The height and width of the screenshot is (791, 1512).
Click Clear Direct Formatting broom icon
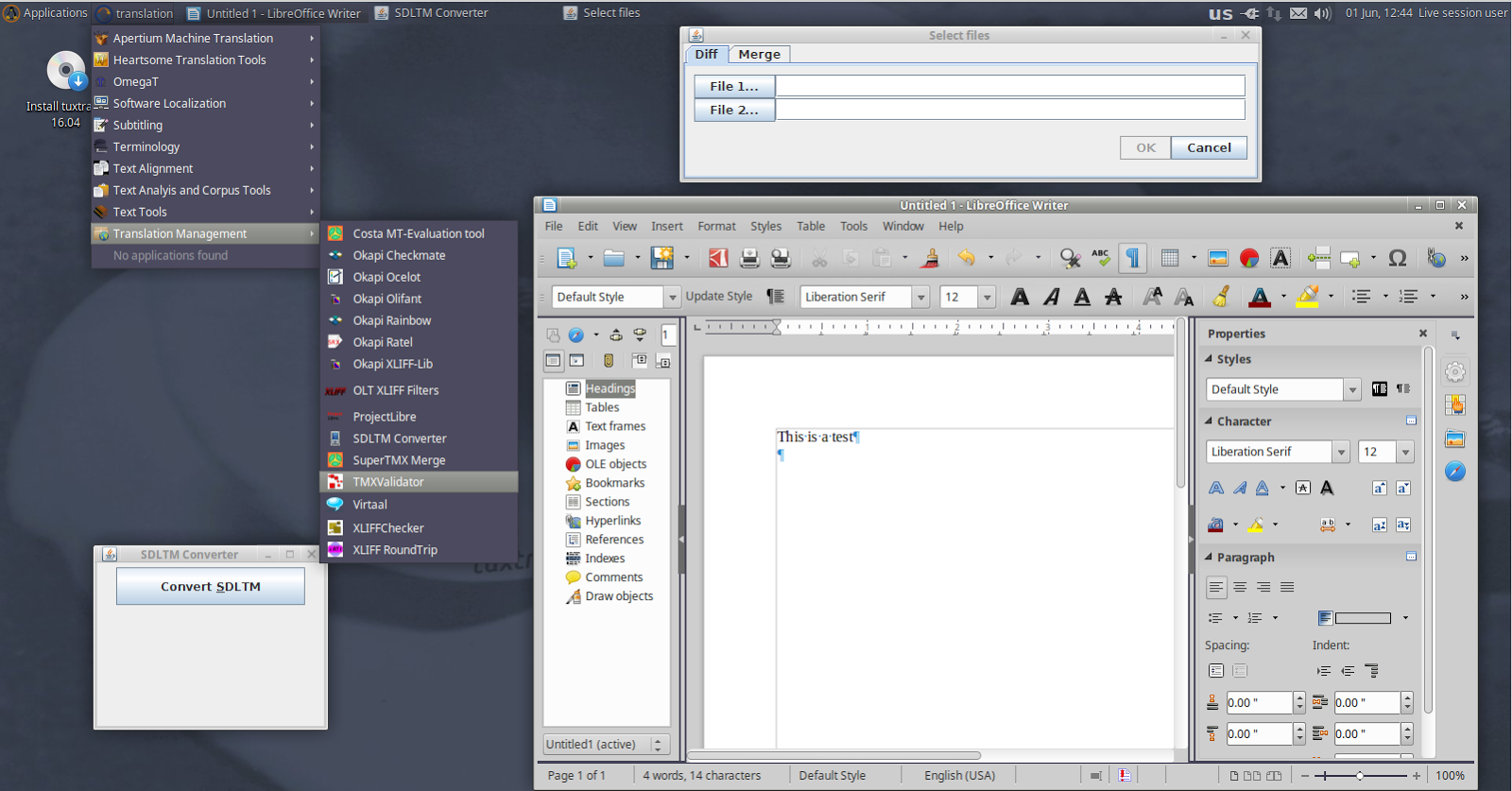coord(1221,297)
